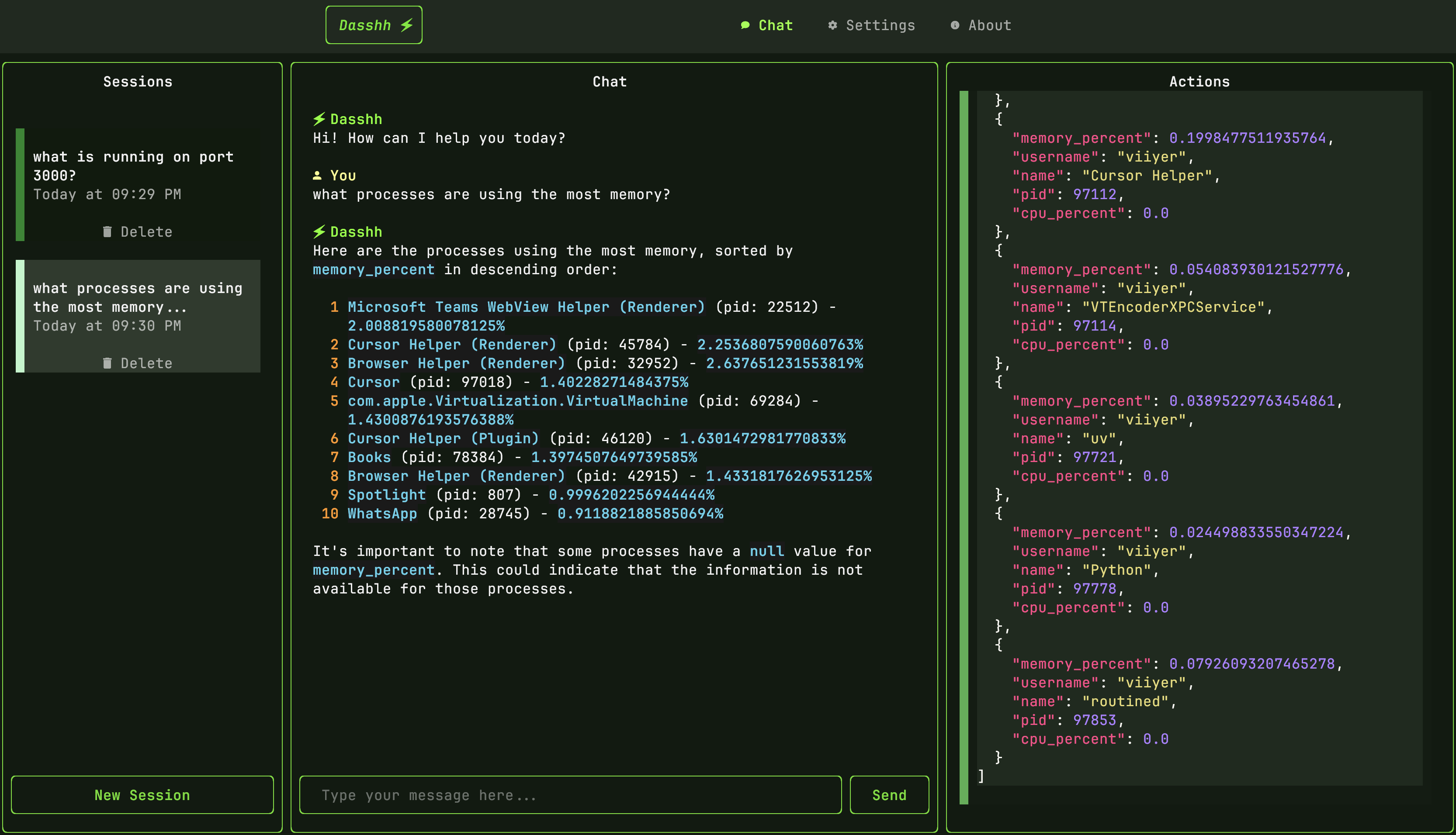Image resolution: width=1456 pixels, height=835 pixels.
Task: Open the Chat tab
Action: click(x=766, y=25)
